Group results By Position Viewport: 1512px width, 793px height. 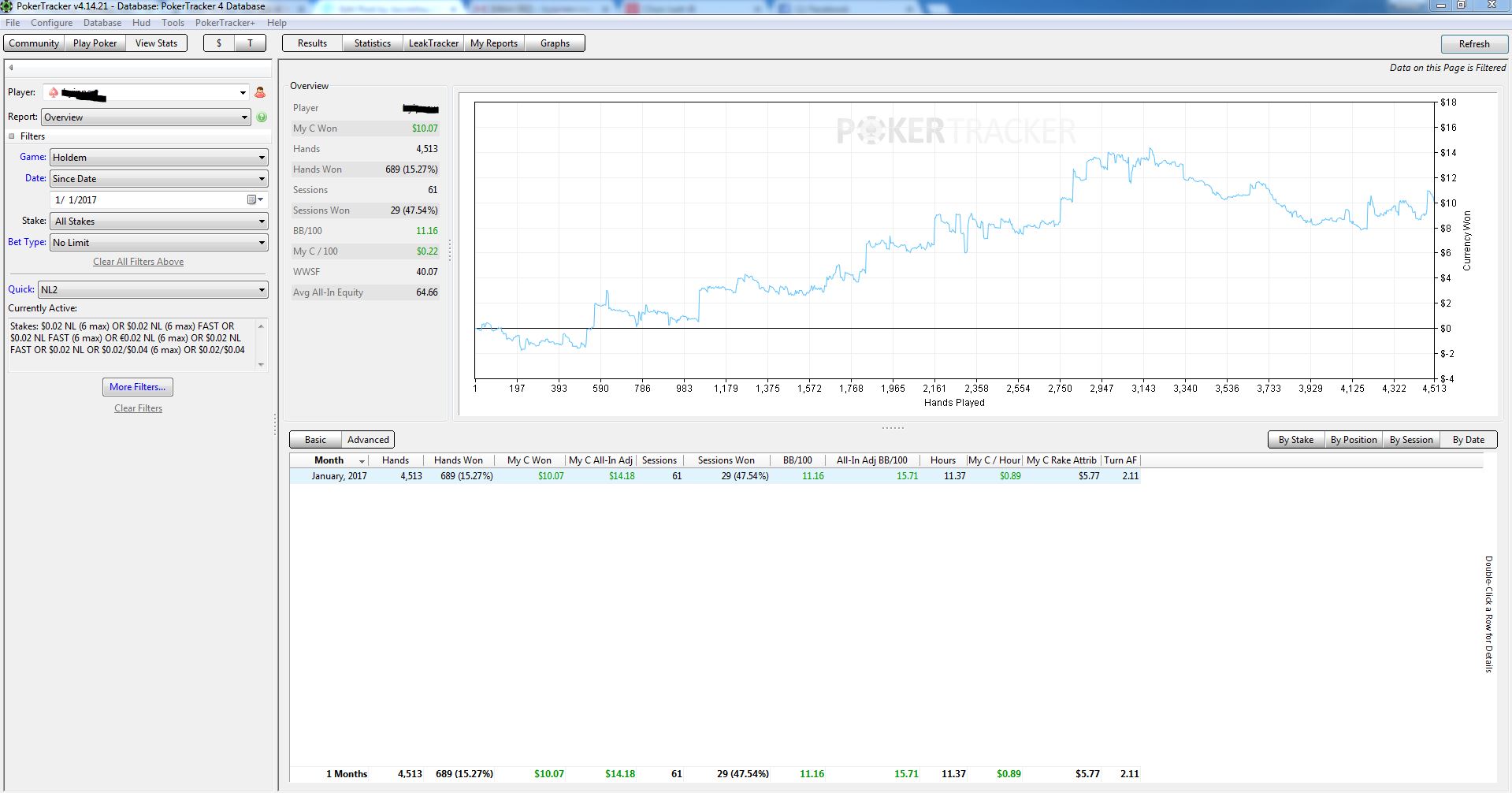[x=1353, y=440]
